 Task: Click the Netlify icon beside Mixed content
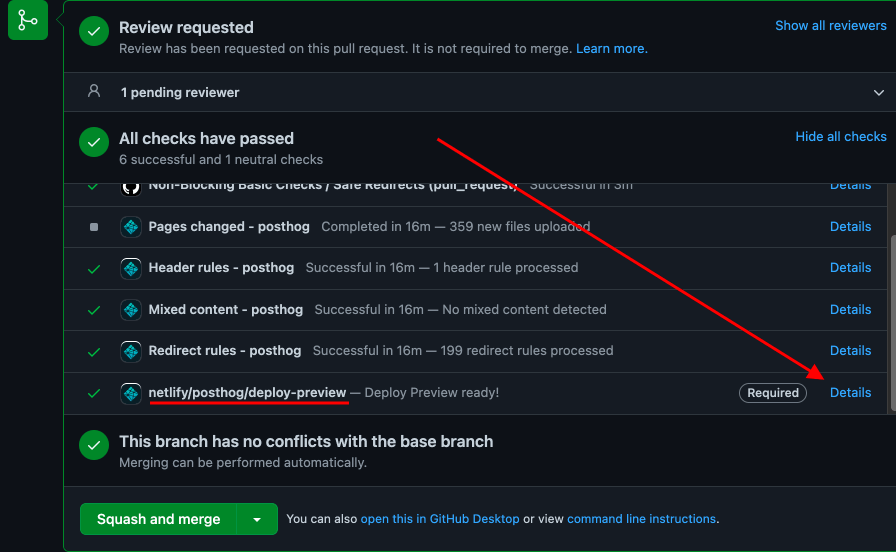[x=130, y=310]
